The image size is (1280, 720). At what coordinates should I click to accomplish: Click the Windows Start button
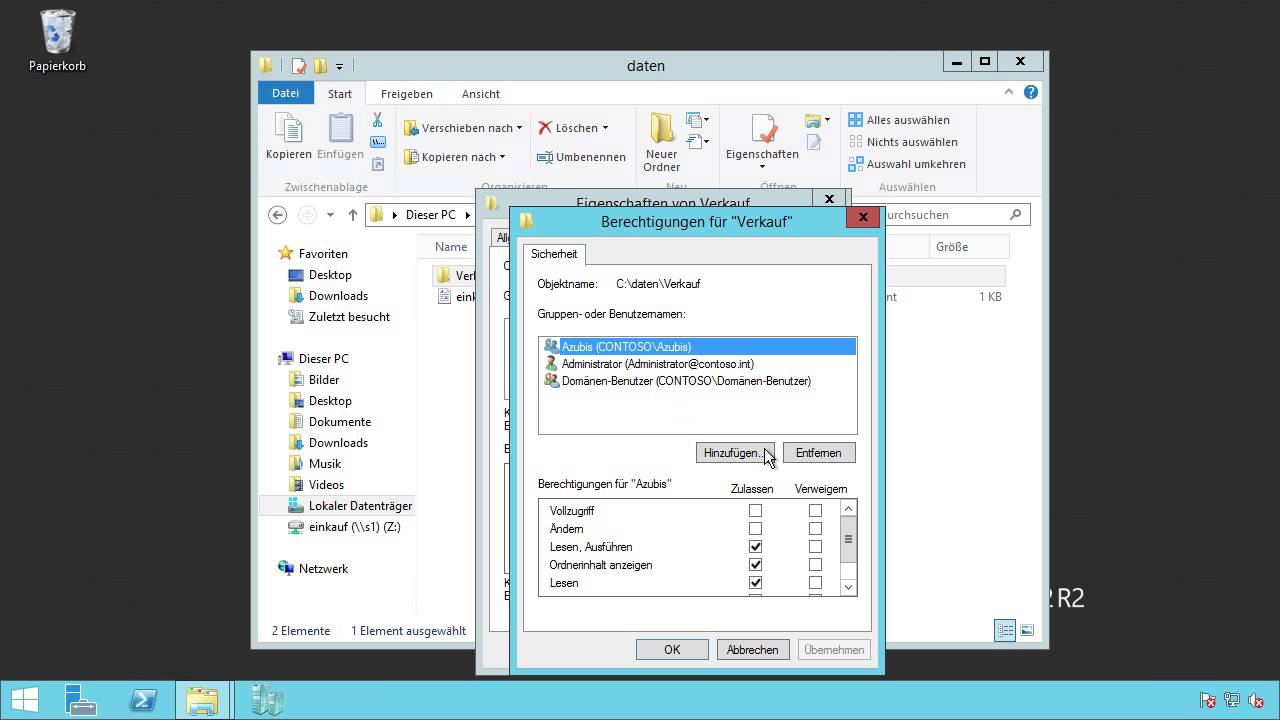click(25, 700)
